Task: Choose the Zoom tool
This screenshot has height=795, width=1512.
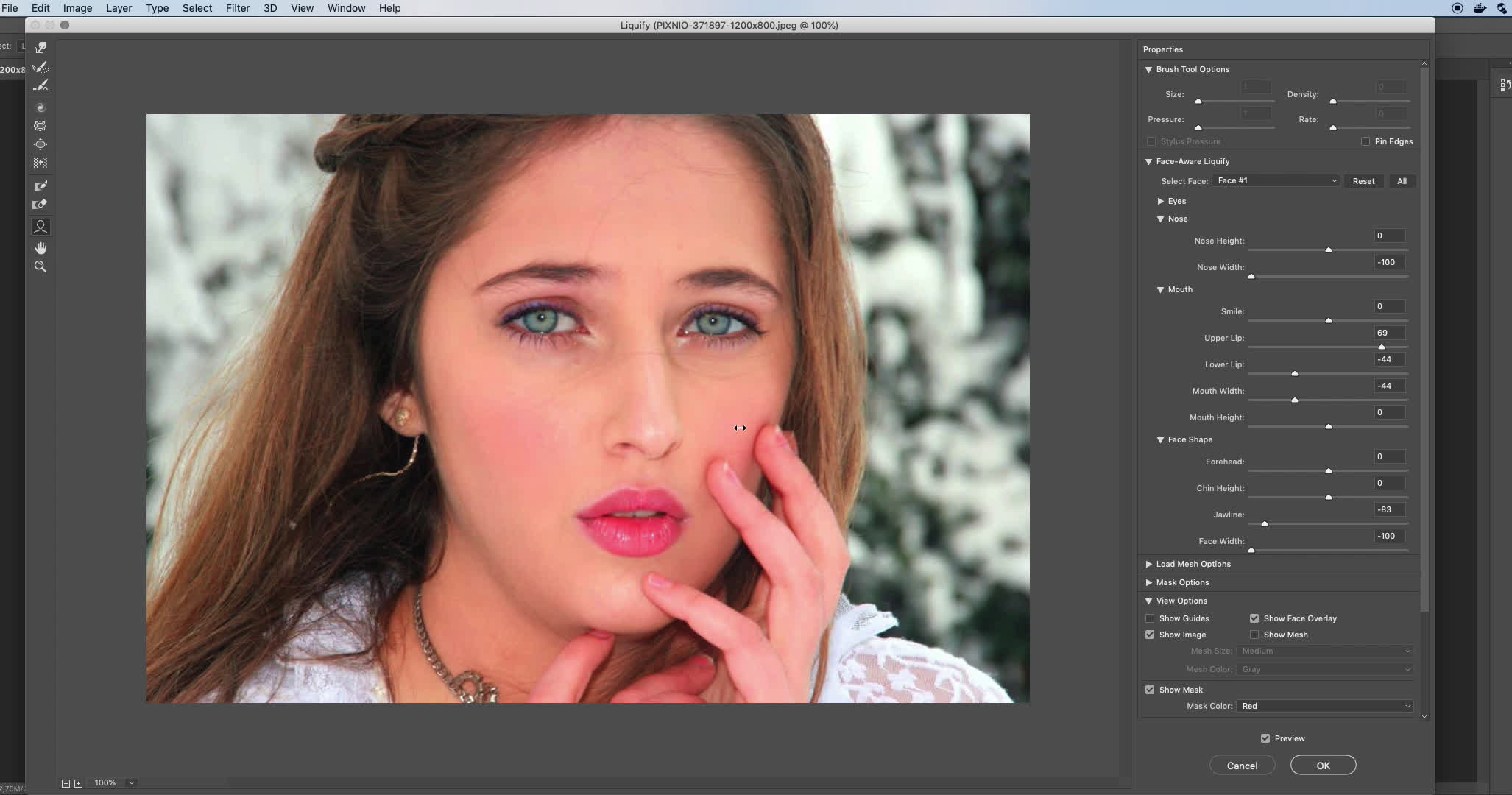Action: [x=40, y=266]
